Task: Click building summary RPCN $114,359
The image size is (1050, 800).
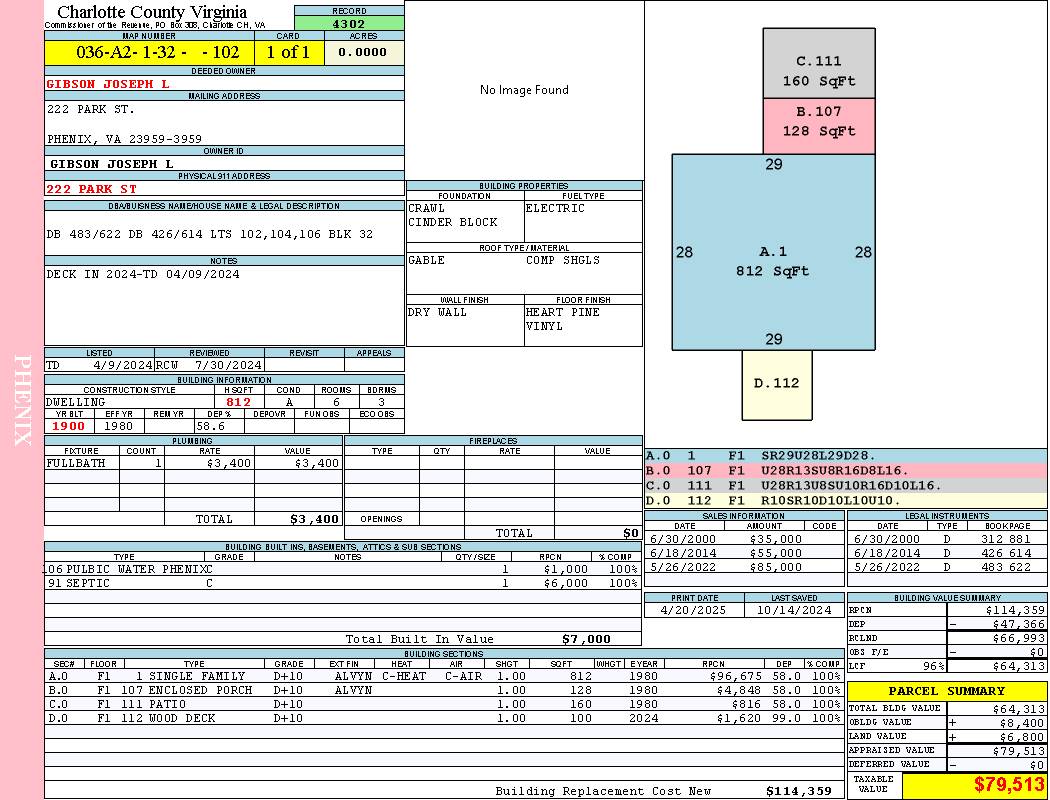Action: (x=1015, y=610)
